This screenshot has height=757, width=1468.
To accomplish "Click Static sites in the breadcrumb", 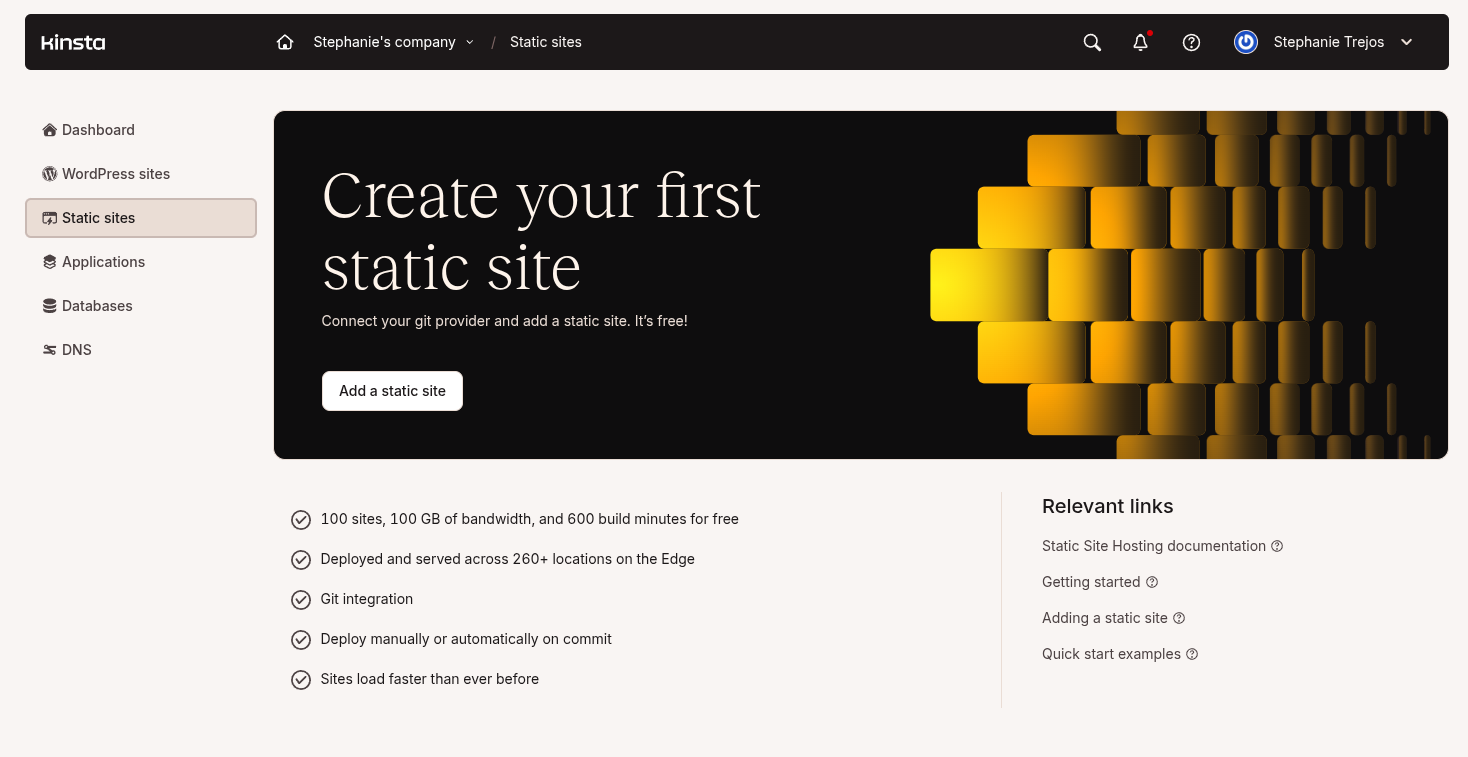I will click(x=545, y=42).
